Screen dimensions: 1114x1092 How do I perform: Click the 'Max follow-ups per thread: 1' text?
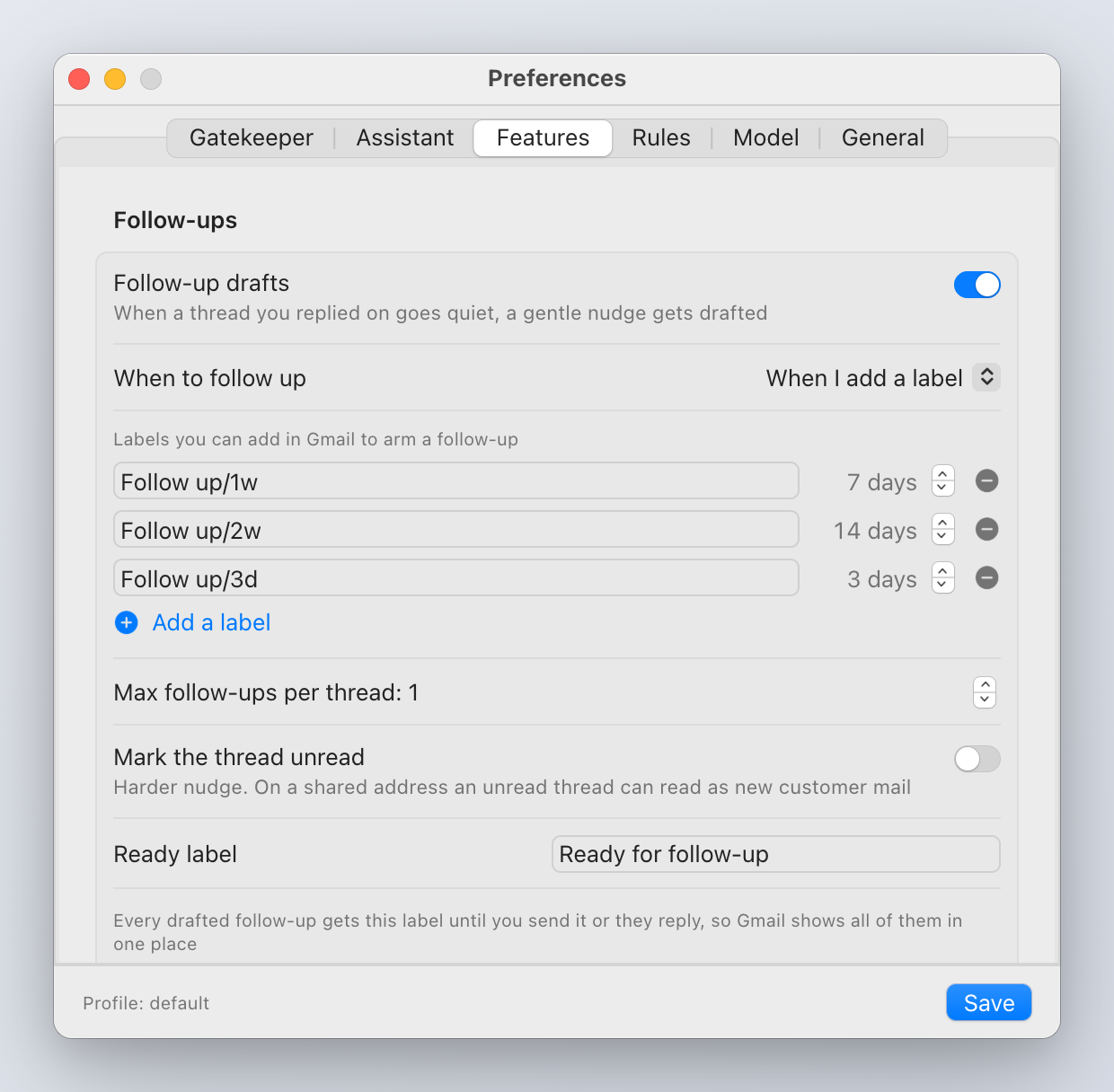pos(267,692)
